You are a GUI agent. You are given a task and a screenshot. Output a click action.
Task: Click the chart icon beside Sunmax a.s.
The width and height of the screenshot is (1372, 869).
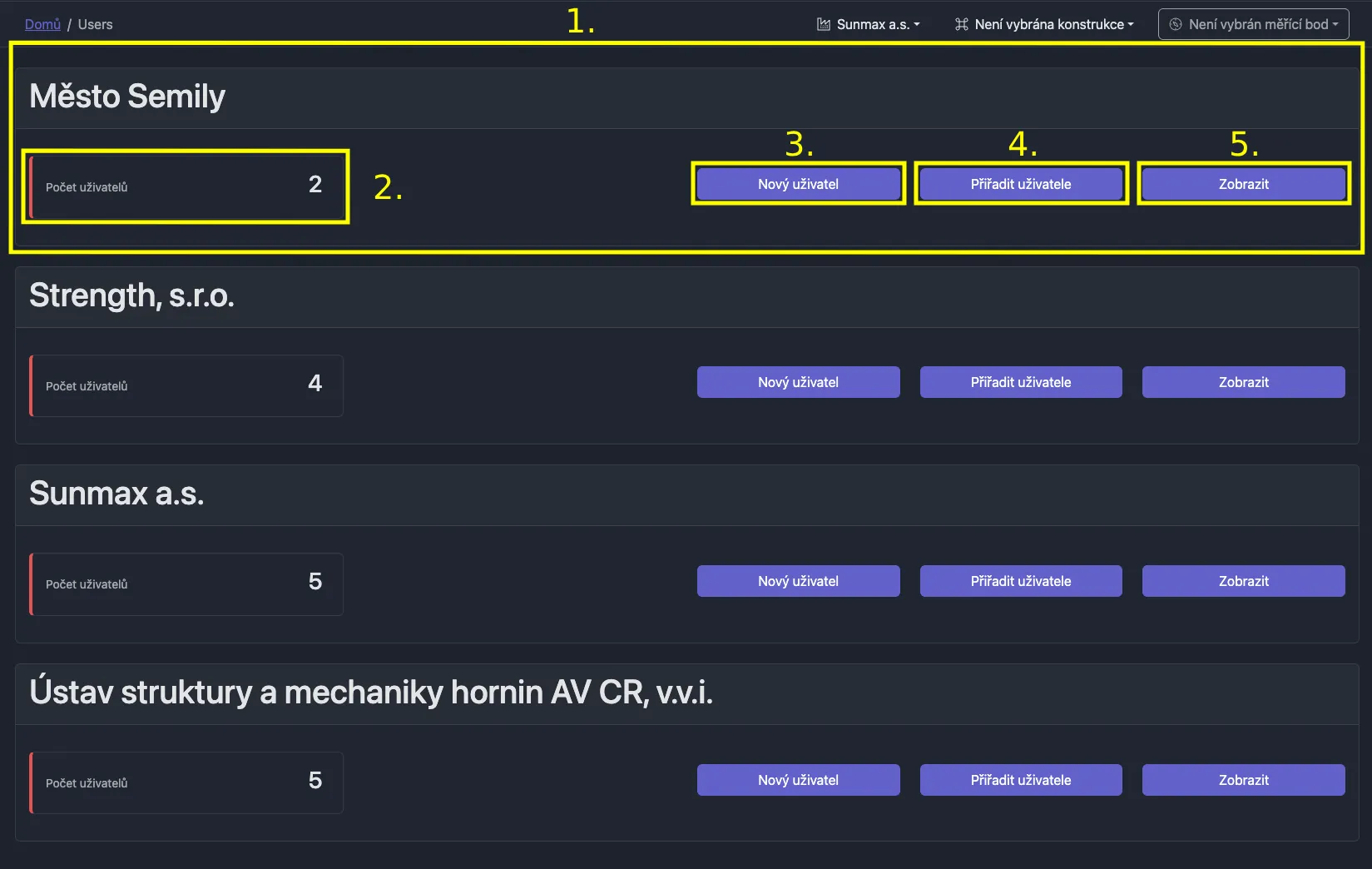tap(823, 24)
